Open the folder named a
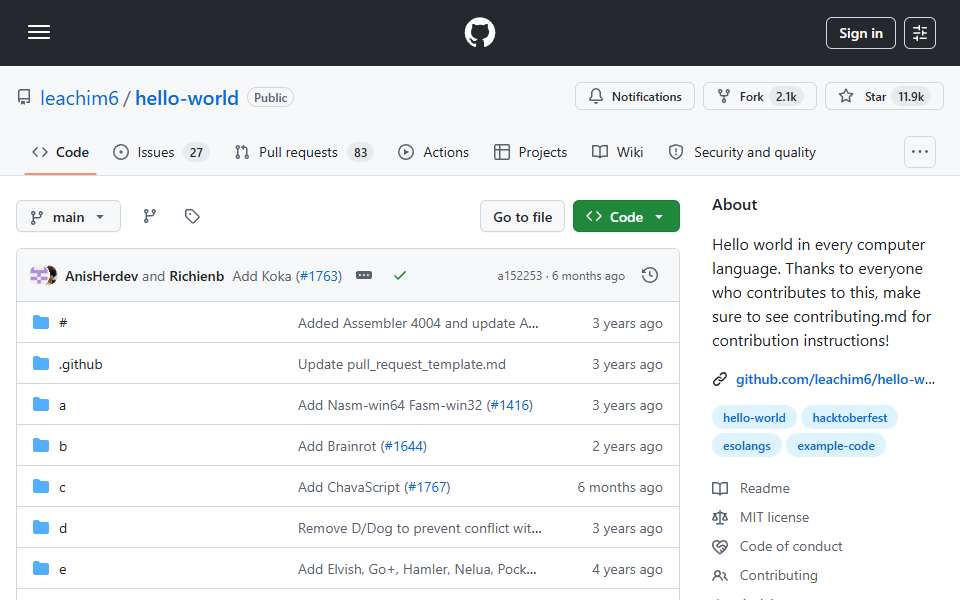 tap(62, 405)
